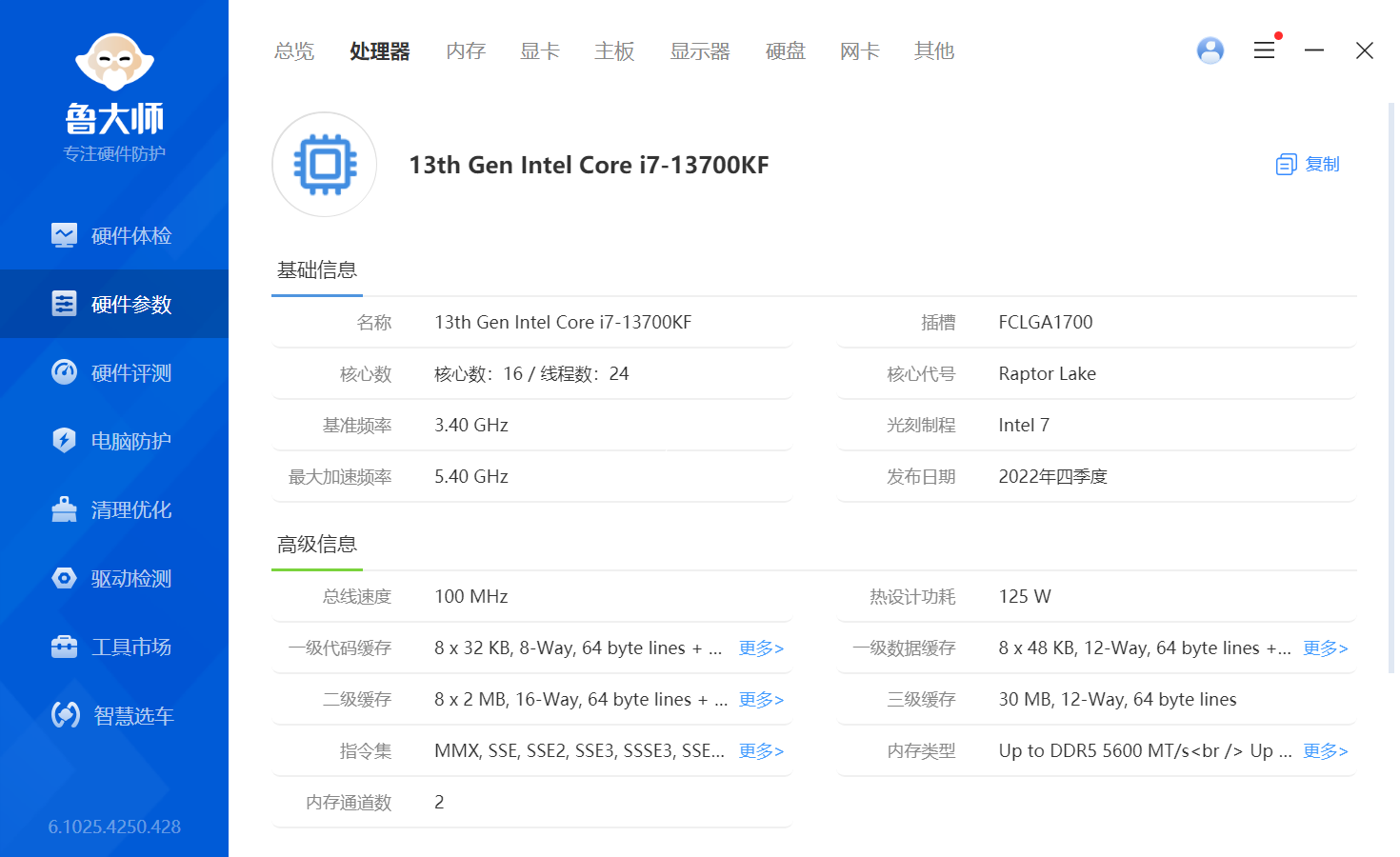Image resolution: width=1400 pixels, height=857 pixels.
Task: Open 电脑防护 shield icon
Action: pyautogui.click(x=64, y=441)
